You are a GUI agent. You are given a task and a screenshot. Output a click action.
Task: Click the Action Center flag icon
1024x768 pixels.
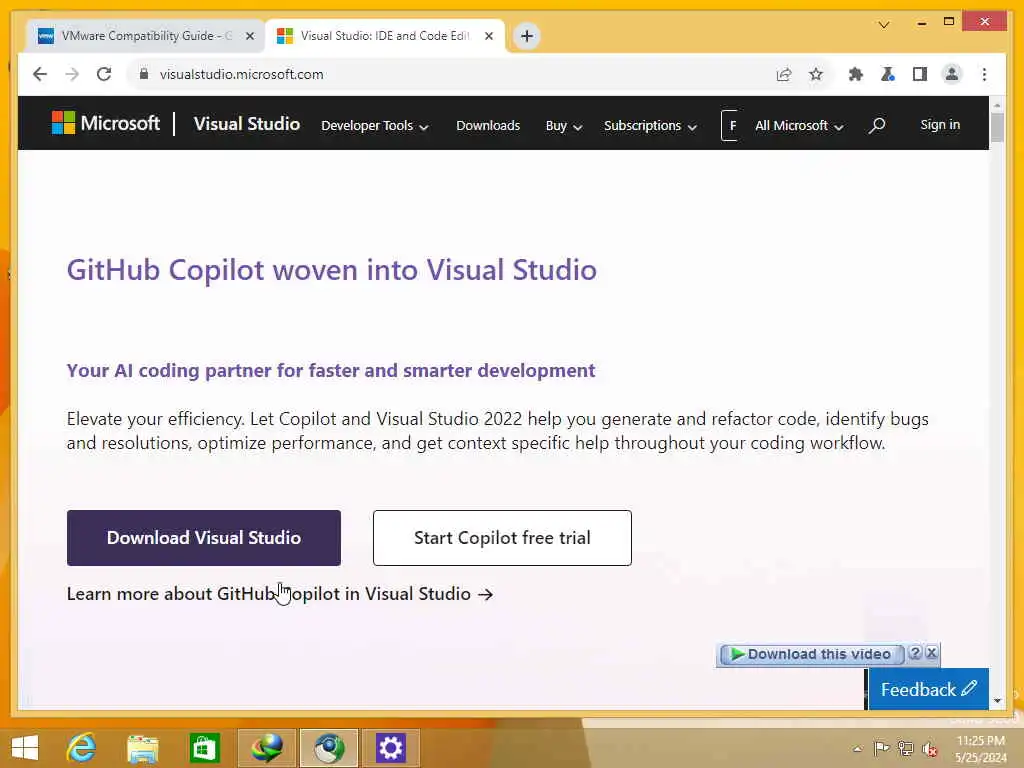coord(881,748)
